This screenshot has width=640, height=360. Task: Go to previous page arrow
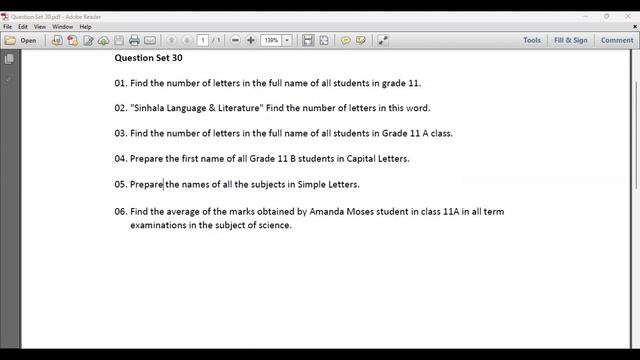(171, 40)
